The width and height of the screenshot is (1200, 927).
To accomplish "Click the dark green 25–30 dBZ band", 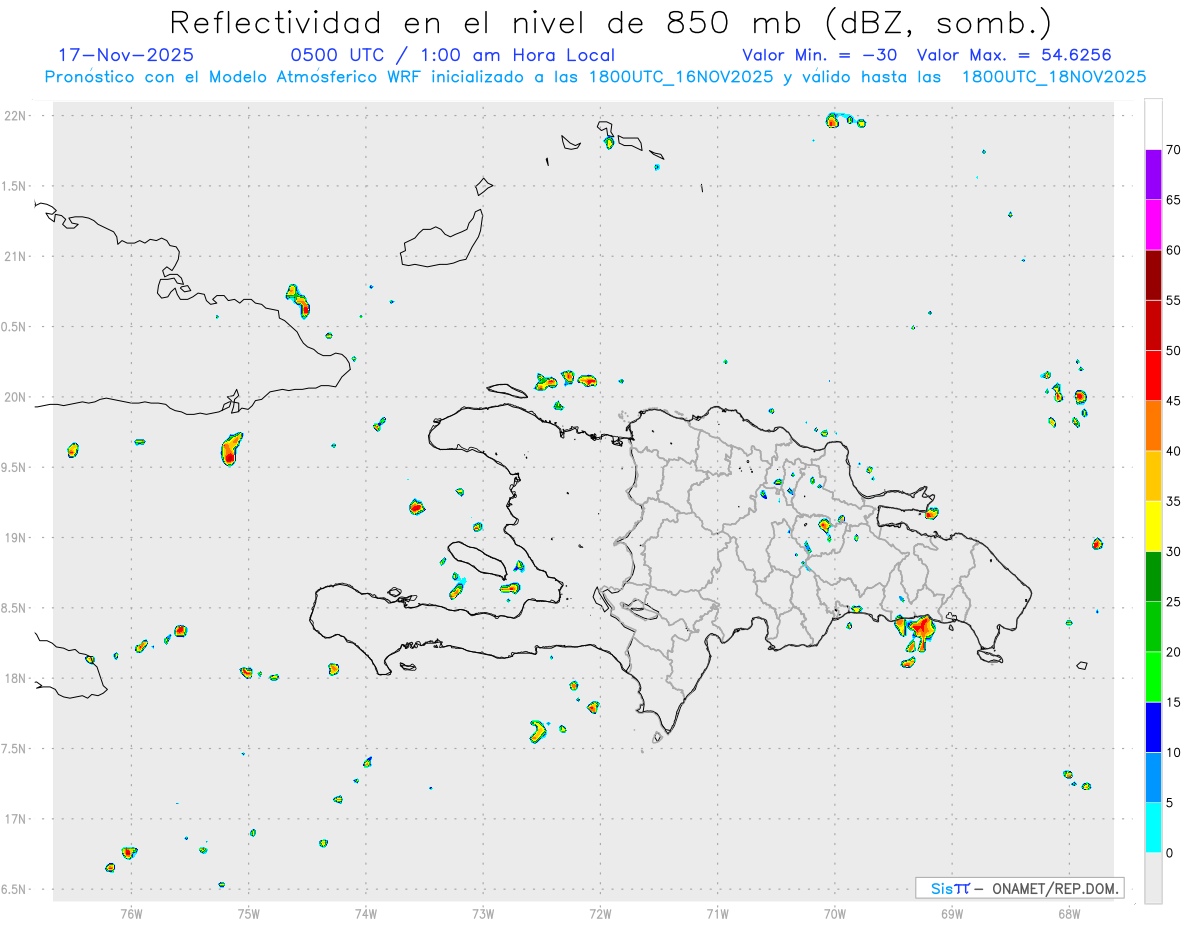I will [x=1153, y=576].
